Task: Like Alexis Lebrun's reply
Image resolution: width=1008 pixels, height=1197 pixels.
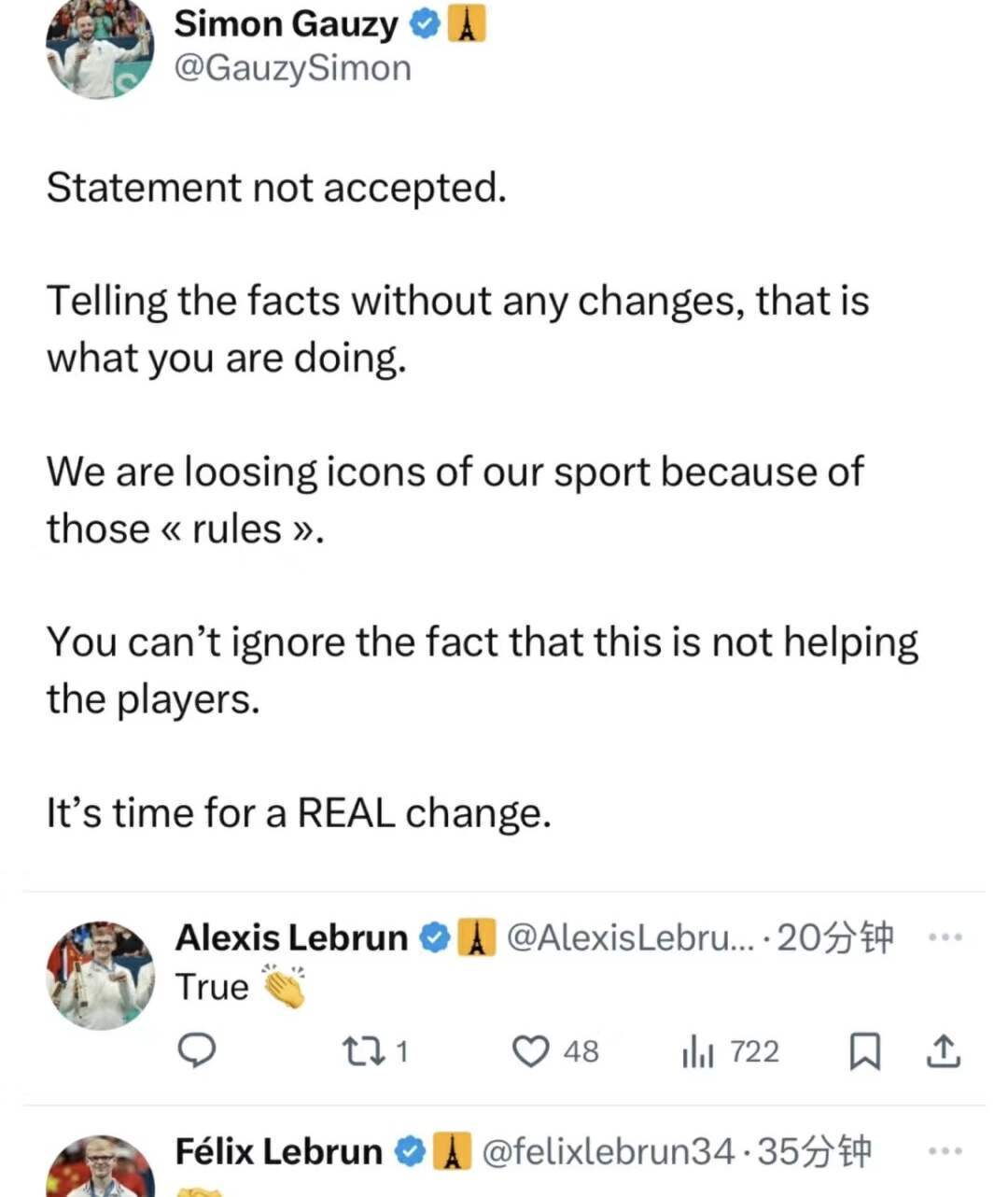Action: (532, 1051)
